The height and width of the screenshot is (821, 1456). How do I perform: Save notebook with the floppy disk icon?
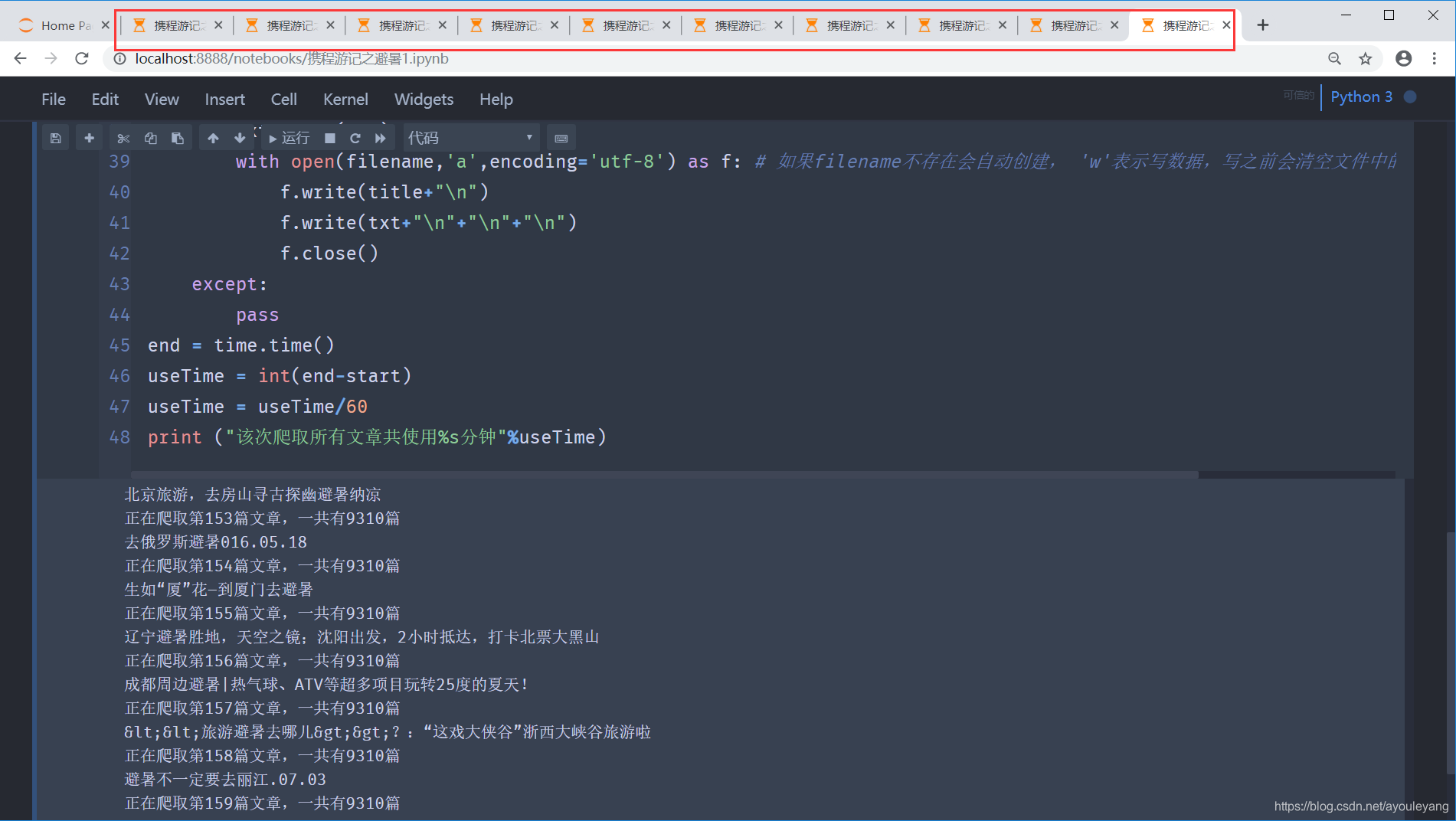point(55,138)
